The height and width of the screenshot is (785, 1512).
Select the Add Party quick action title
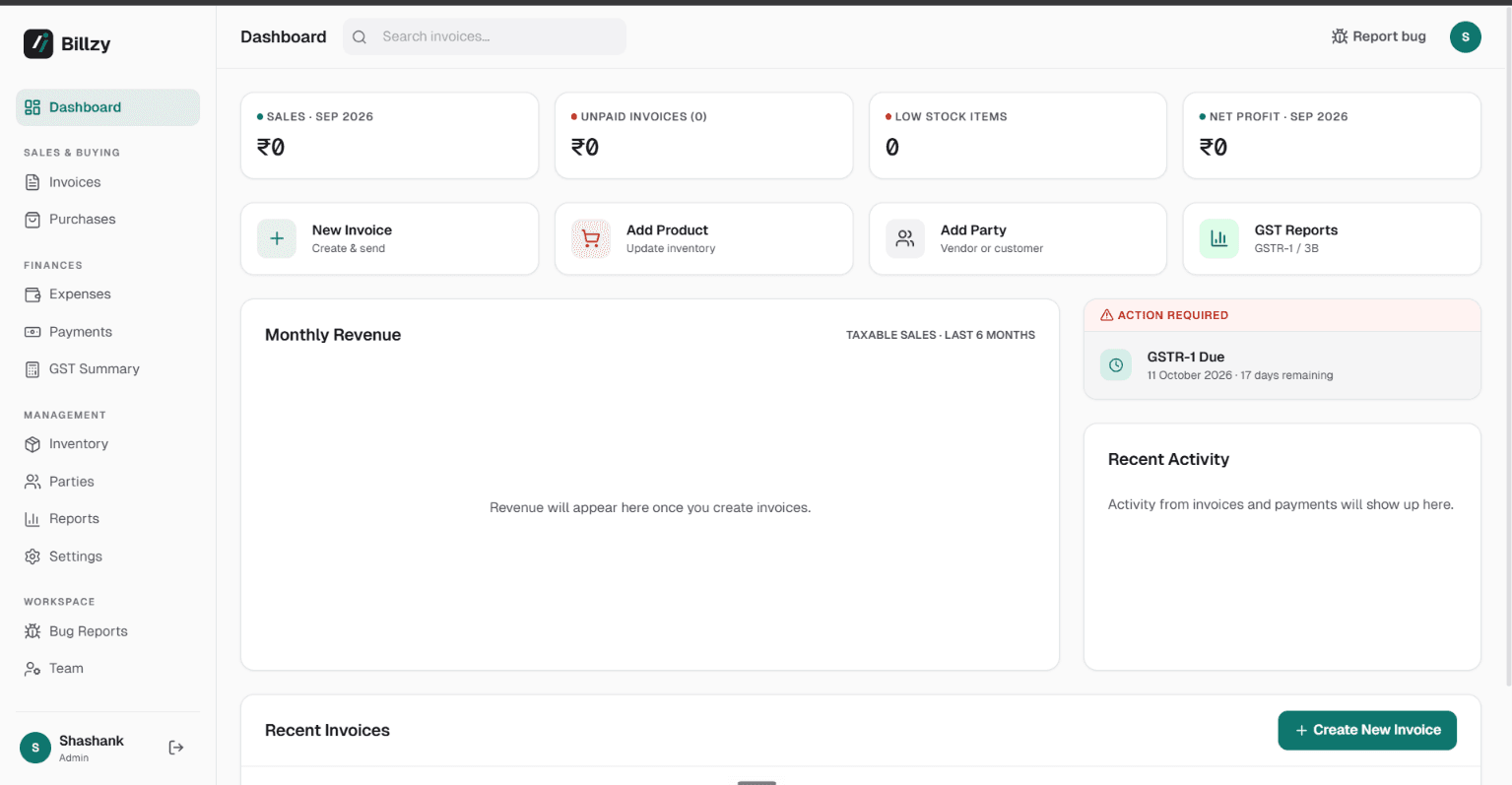pyautogui.click(x=973, y=230)
